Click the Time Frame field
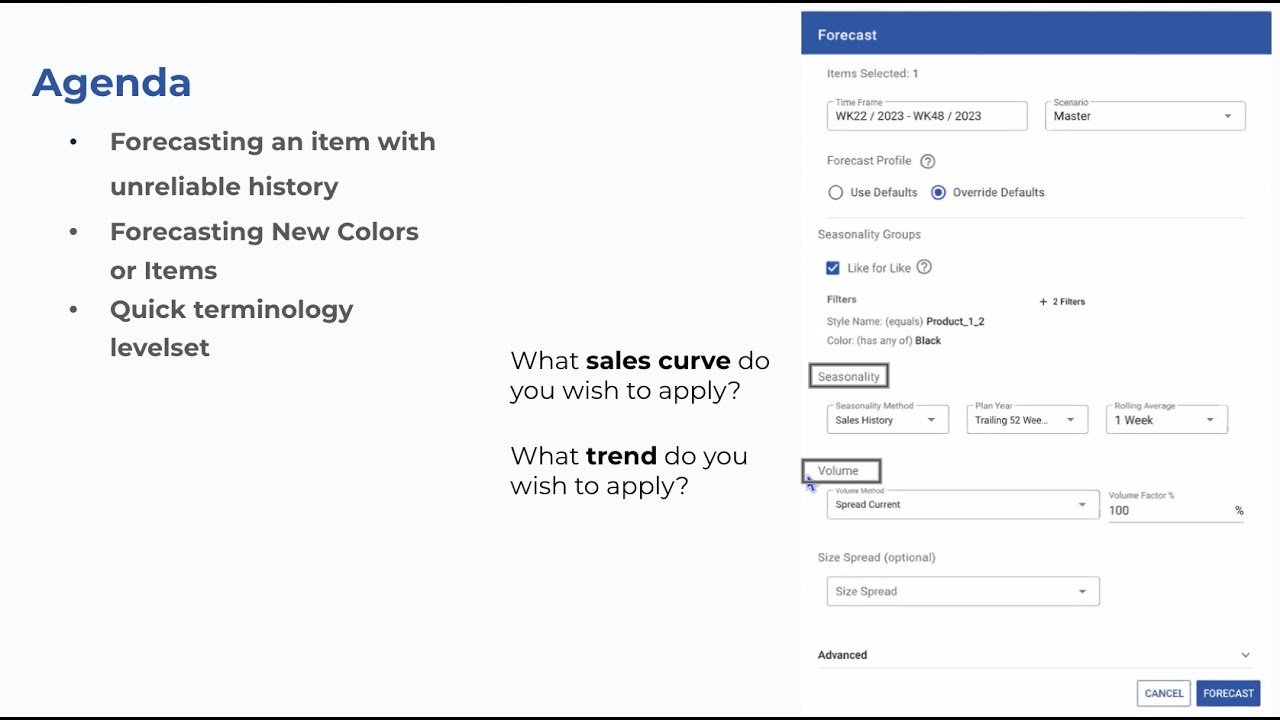 click(927, 116)
